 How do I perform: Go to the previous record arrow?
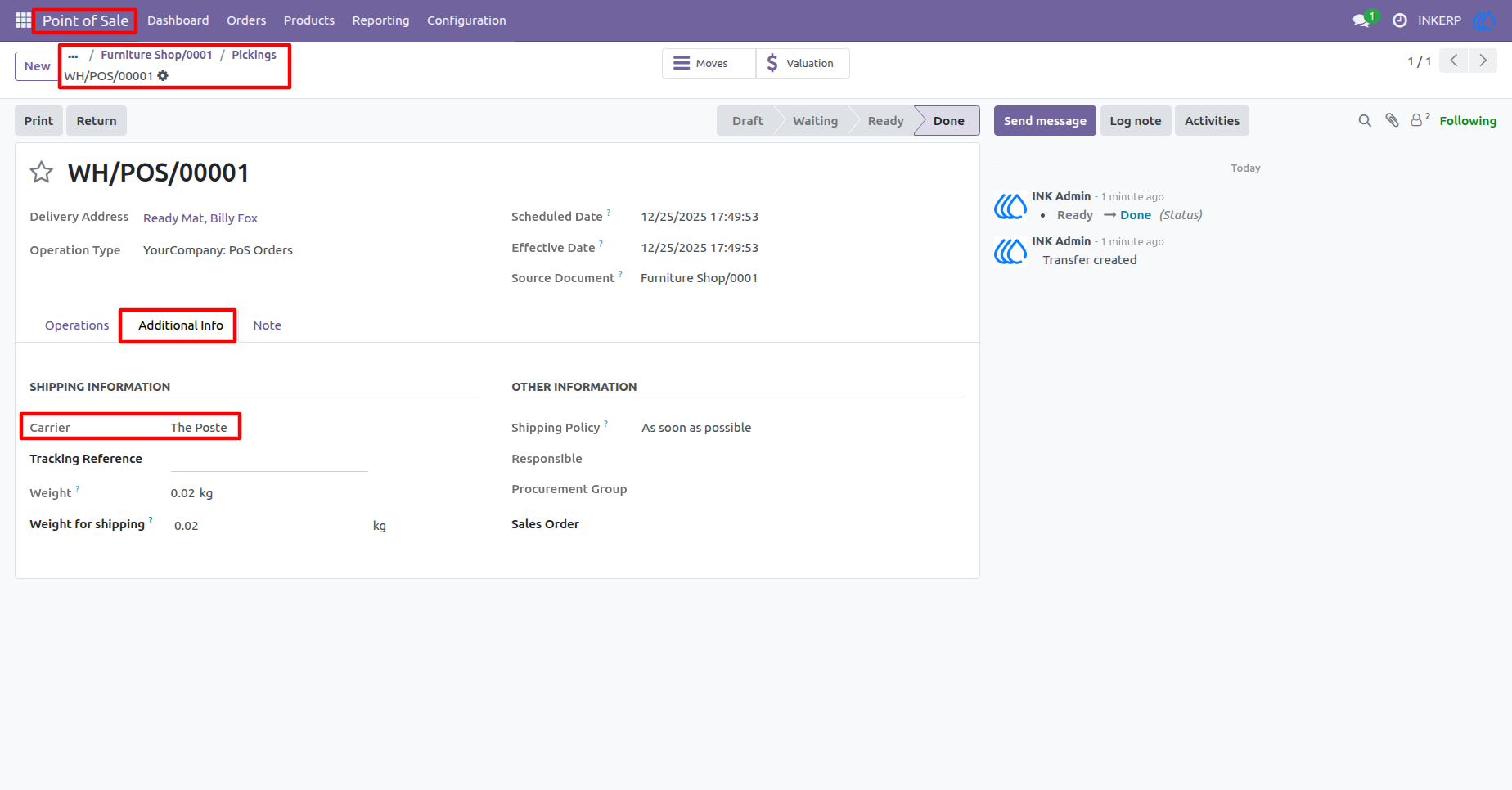pyautogui.click(x=1454, y=61)
